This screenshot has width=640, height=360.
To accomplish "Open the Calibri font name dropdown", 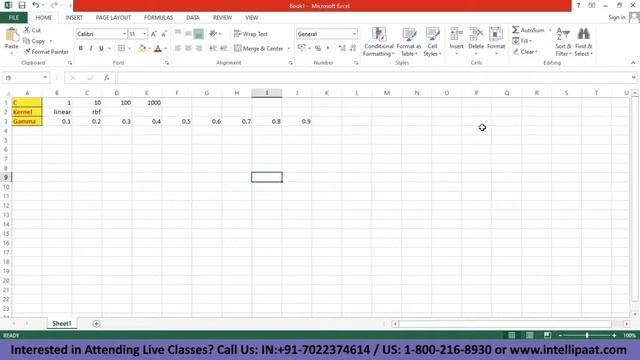I will tap(124, 34).
